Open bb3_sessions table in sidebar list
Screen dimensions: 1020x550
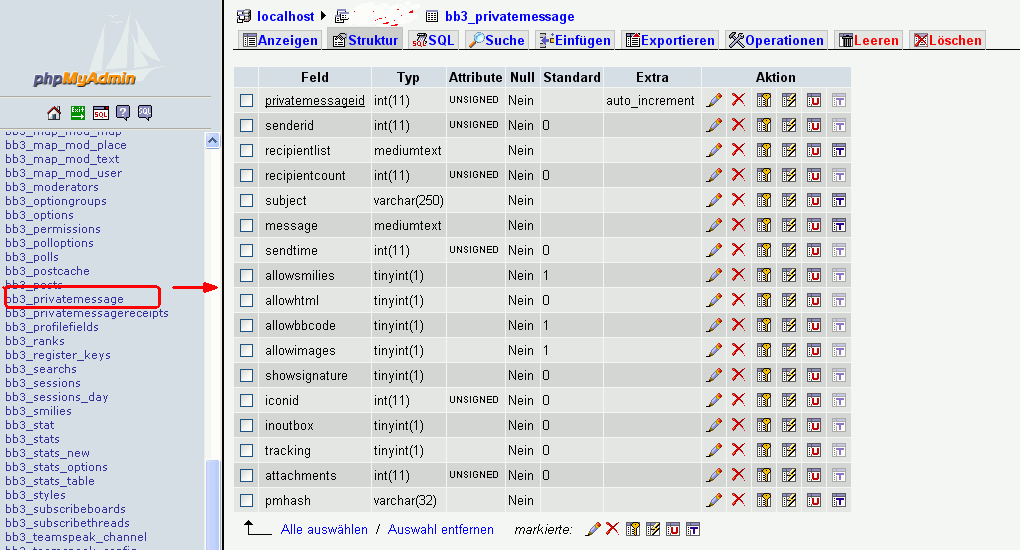click(x=43, y=383)
